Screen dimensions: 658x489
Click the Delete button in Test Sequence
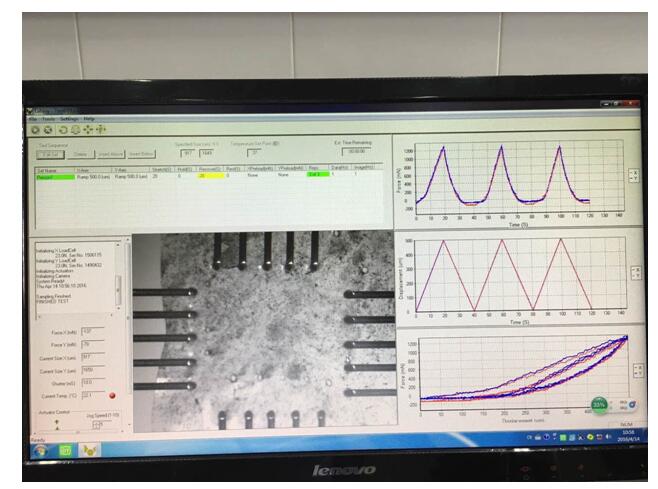coord(80,154)
